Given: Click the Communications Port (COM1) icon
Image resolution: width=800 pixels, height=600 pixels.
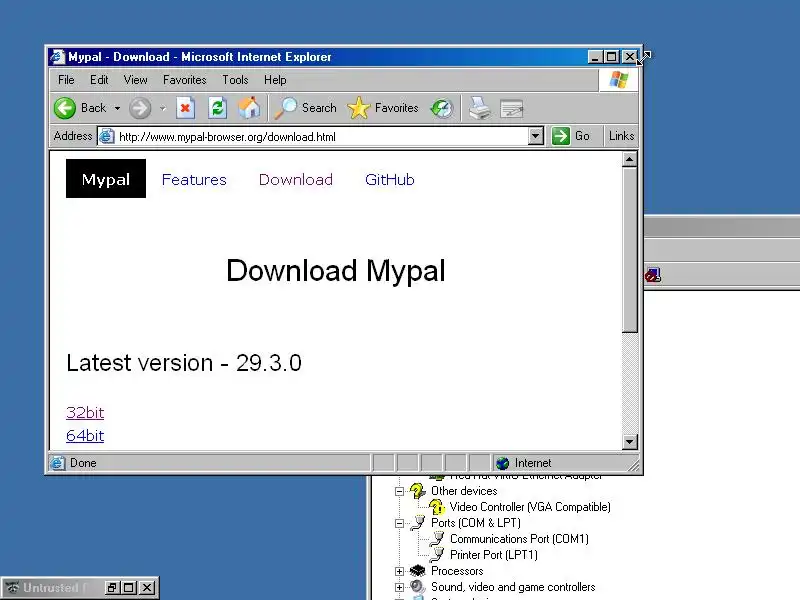Looking at the screenshot, I should pos(437,539).
